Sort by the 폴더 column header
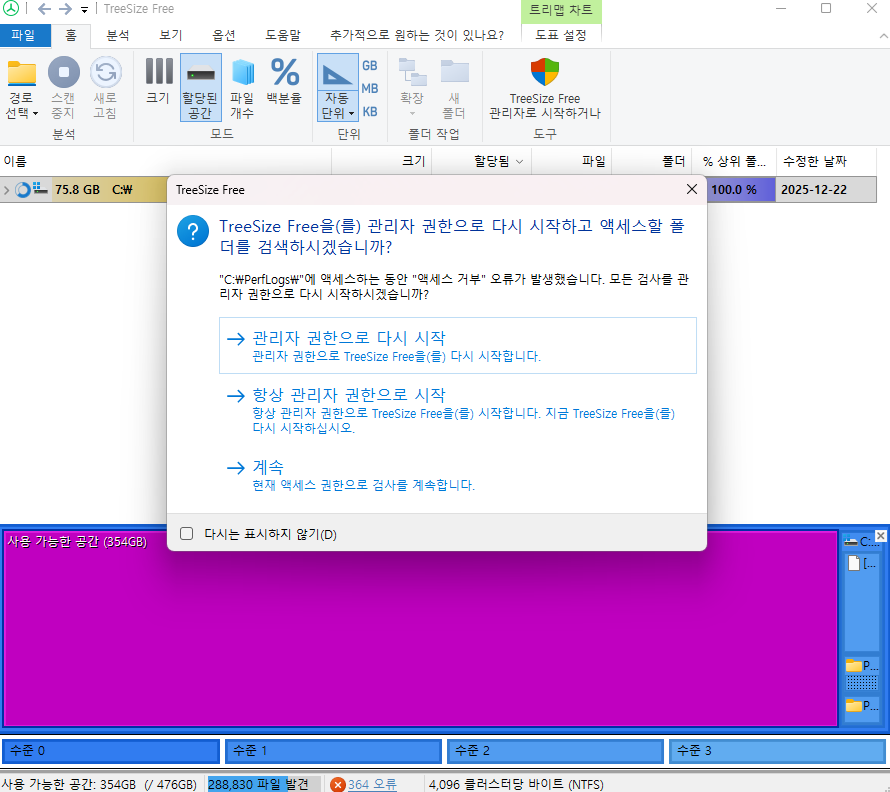The width and height of the screenshot is (890, 792). [x=652, y=161]
